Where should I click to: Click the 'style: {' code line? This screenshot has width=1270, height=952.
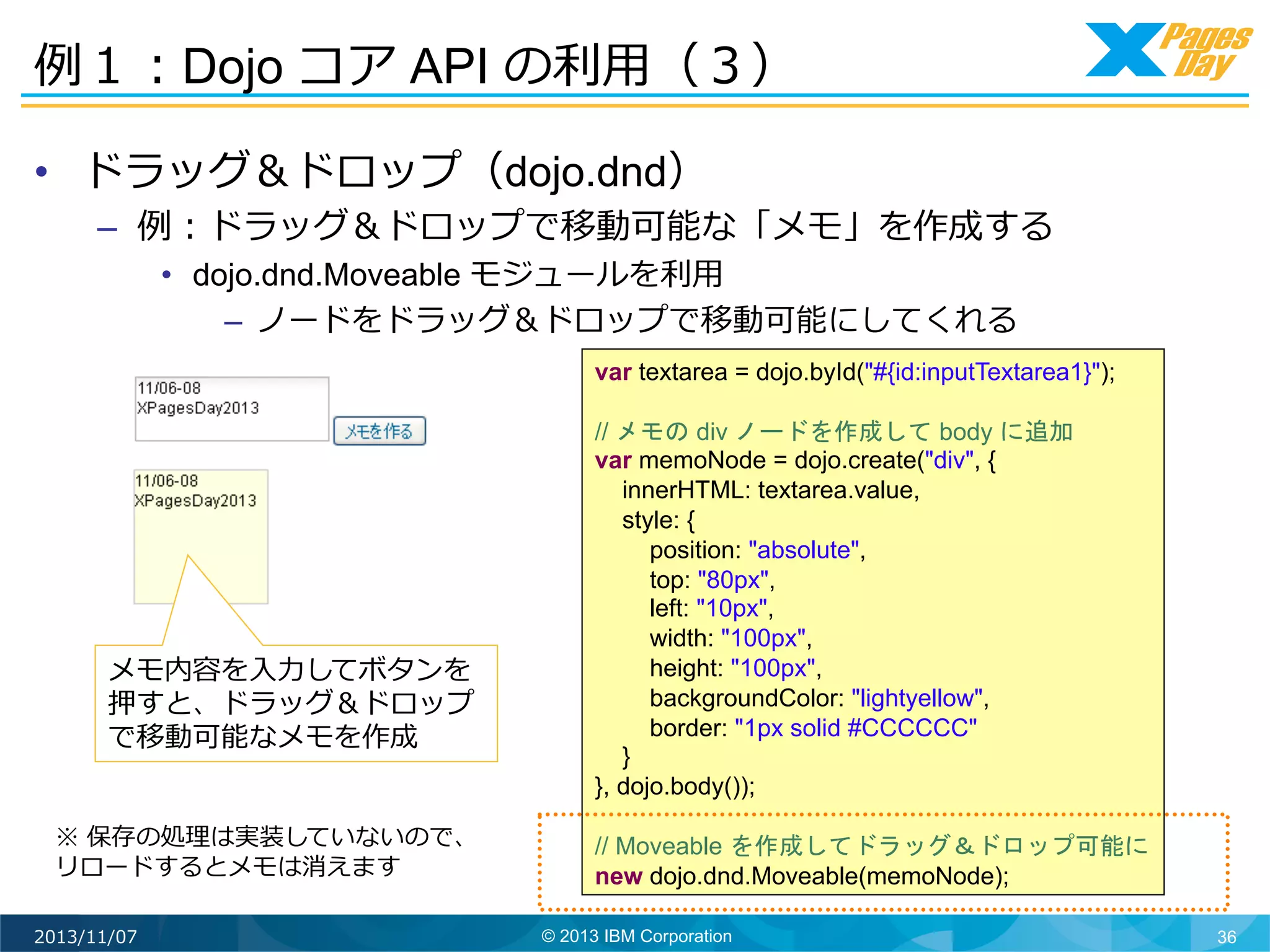pos(659,521)
